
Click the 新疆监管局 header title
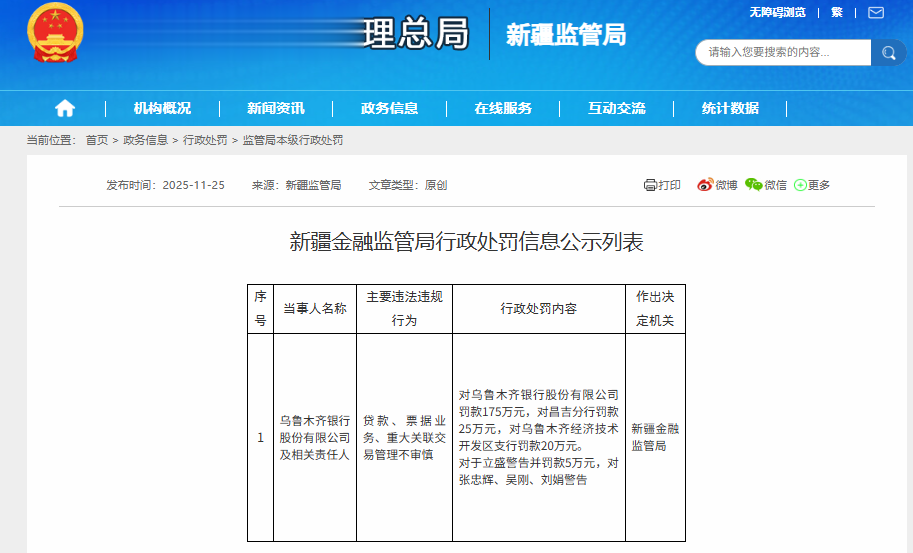(566, 35)
